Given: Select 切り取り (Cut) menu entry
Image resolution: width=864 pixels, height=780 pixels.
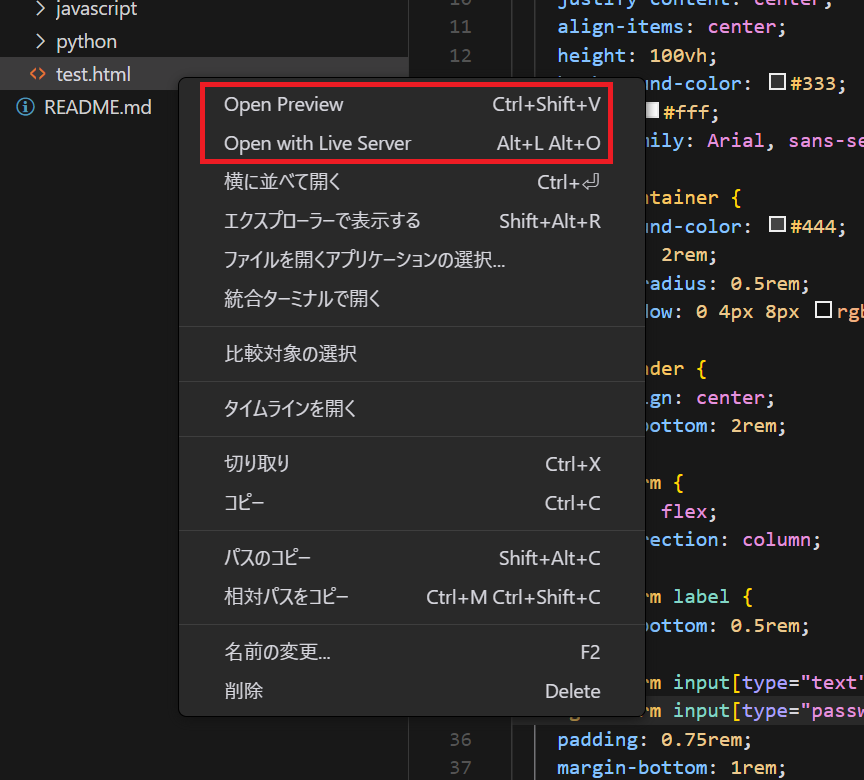Looking at the screenshot, I should tap(412, 464).
